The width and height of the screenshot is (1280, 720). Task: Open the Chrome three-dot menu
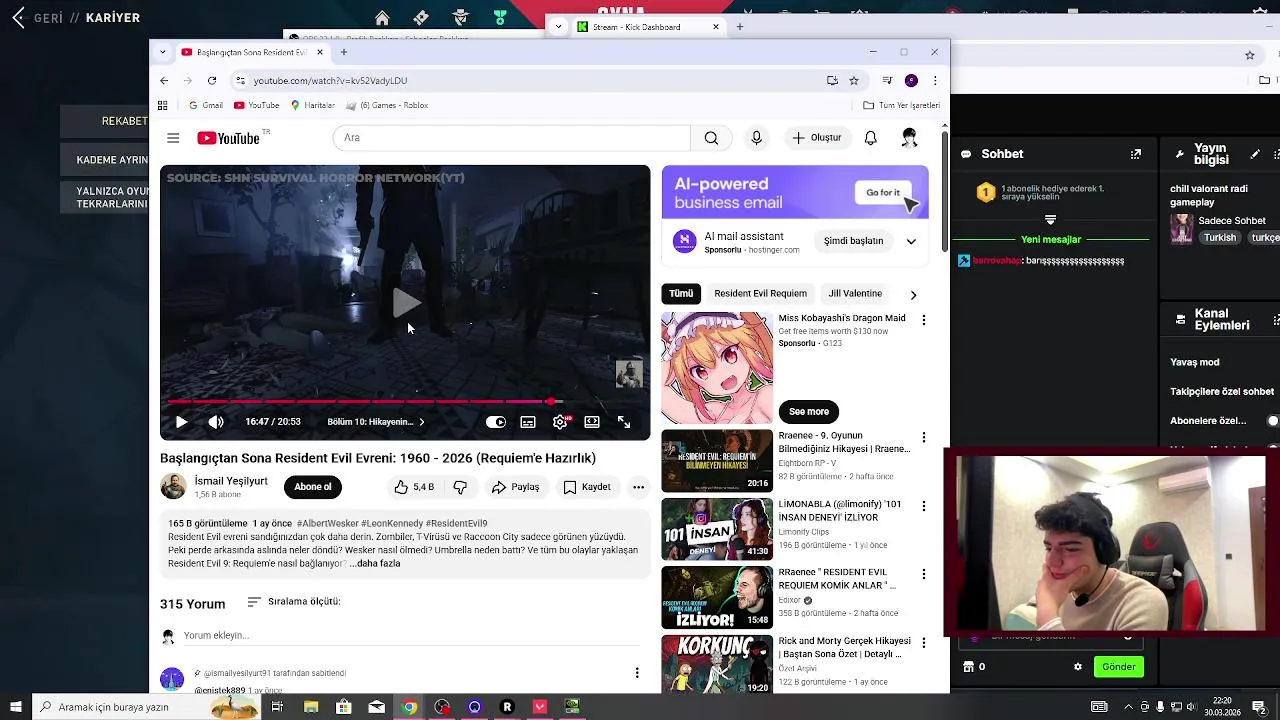pos(935,81)
